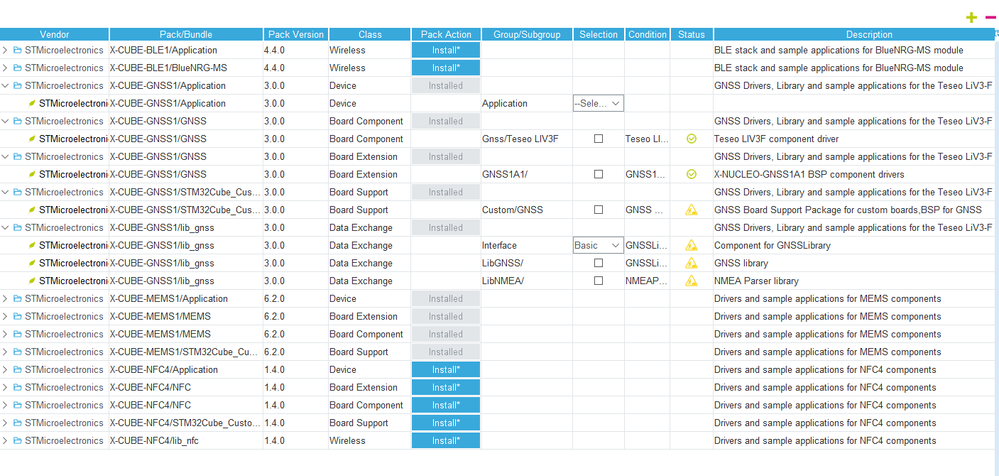Click warning status icon in Interface row
The image size is (999, 476).
691,245
